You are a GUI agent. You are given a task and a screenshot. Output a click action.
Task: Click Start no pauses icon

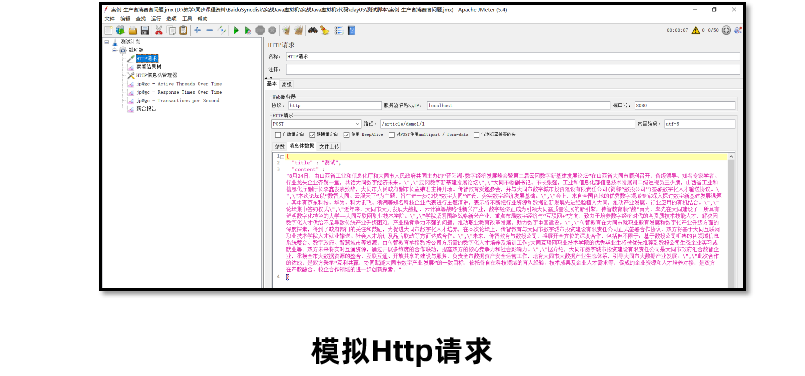coord(247,31)
